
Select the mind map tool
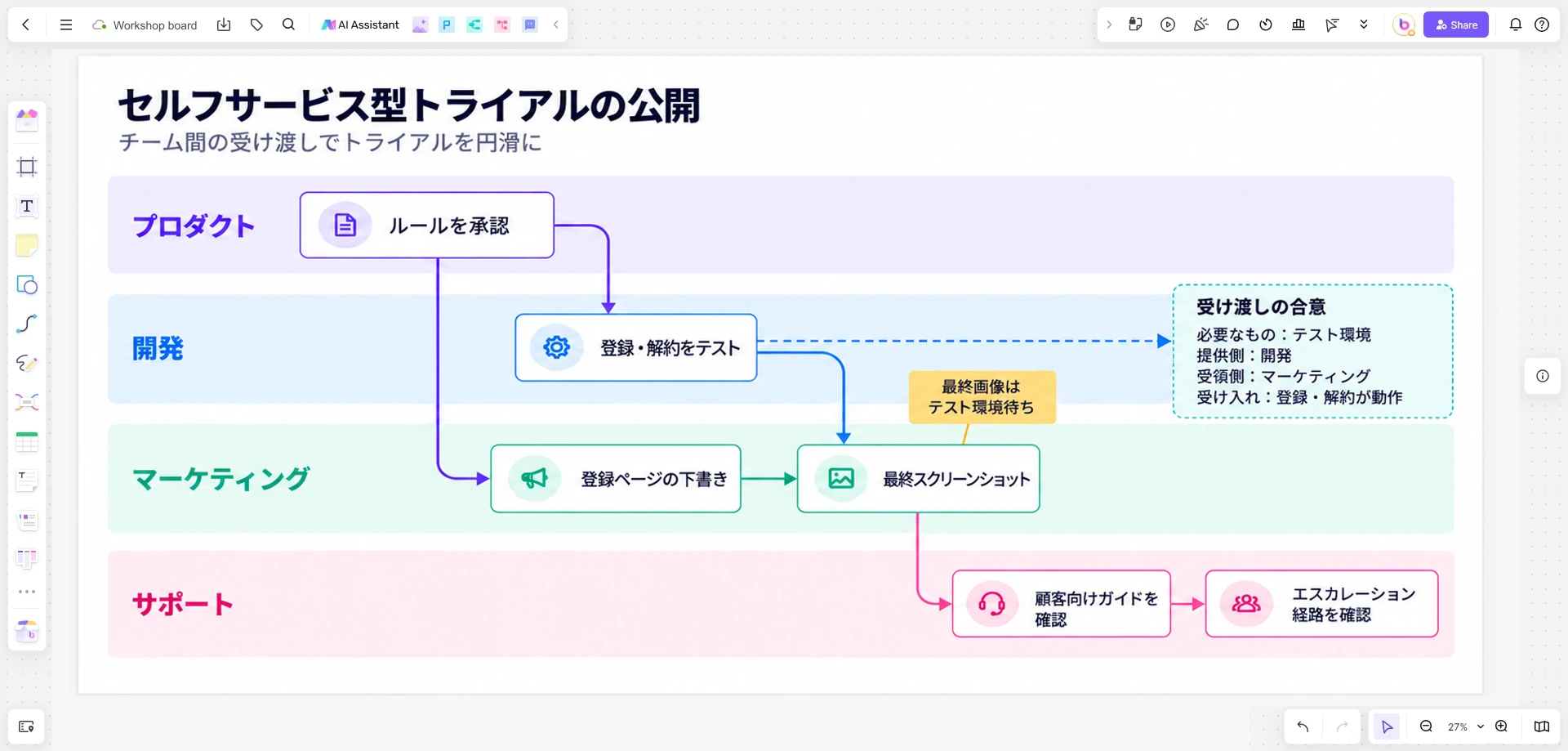27,402
